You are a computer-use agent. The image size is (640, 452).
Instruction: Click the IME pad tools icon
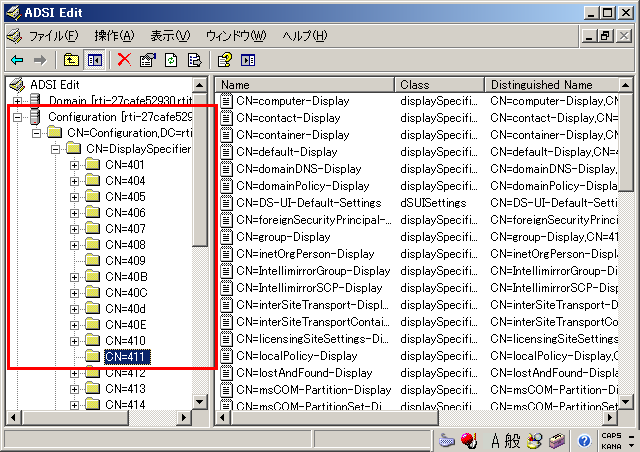[534, 441]
